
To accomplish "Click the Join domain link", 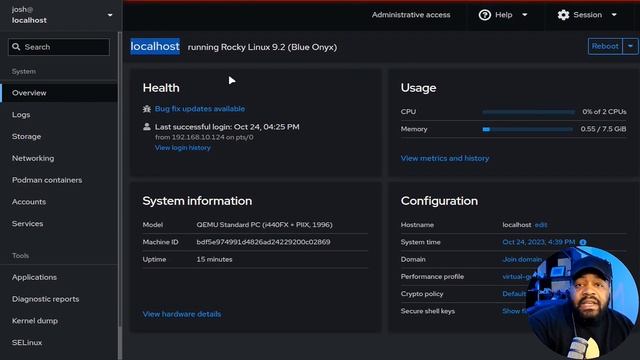I will 522,259.
